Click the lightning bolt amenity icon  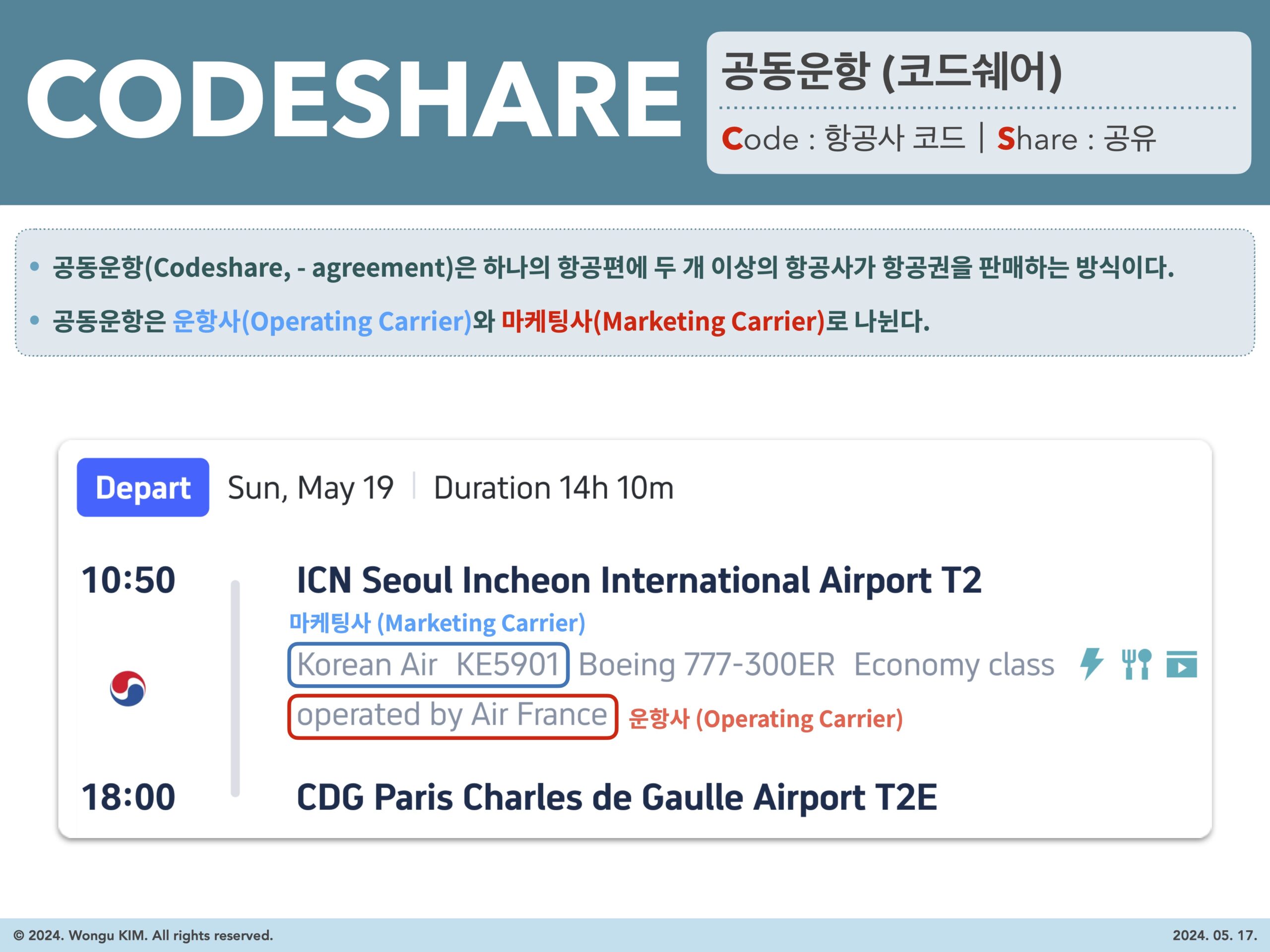tap(1091, 653)
